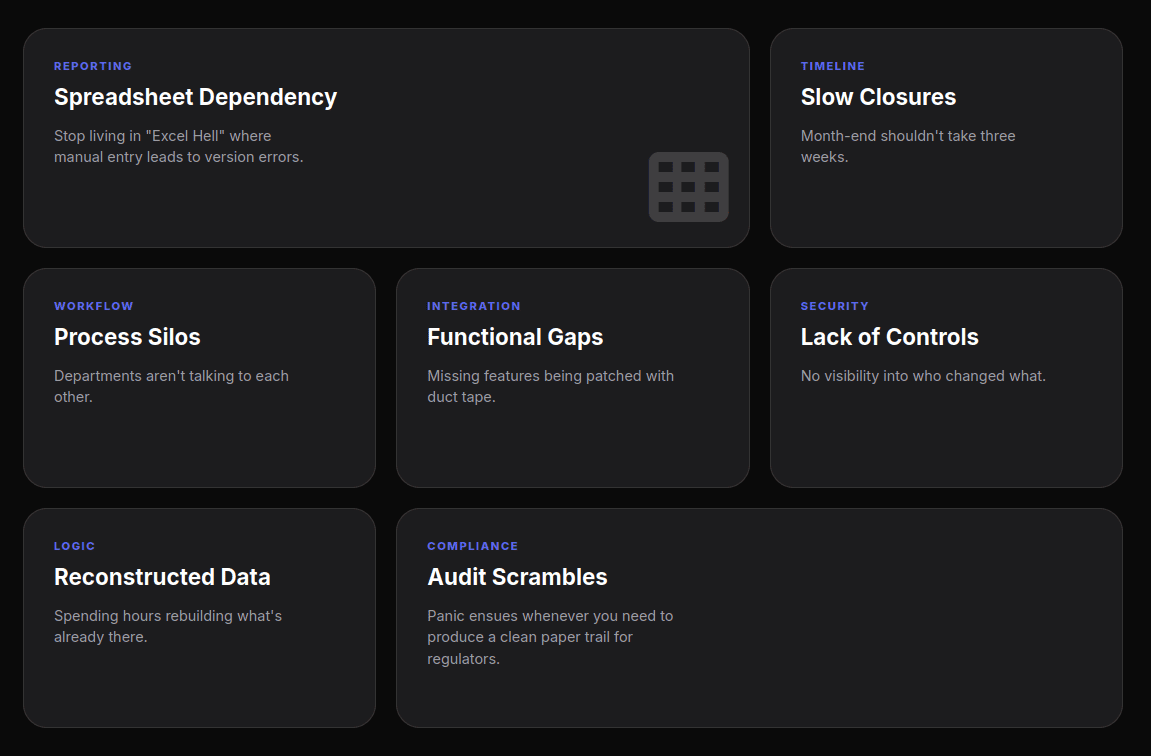Open the Functional Gaps card title
Viewport: 1151px width, 756px height.
515,337
